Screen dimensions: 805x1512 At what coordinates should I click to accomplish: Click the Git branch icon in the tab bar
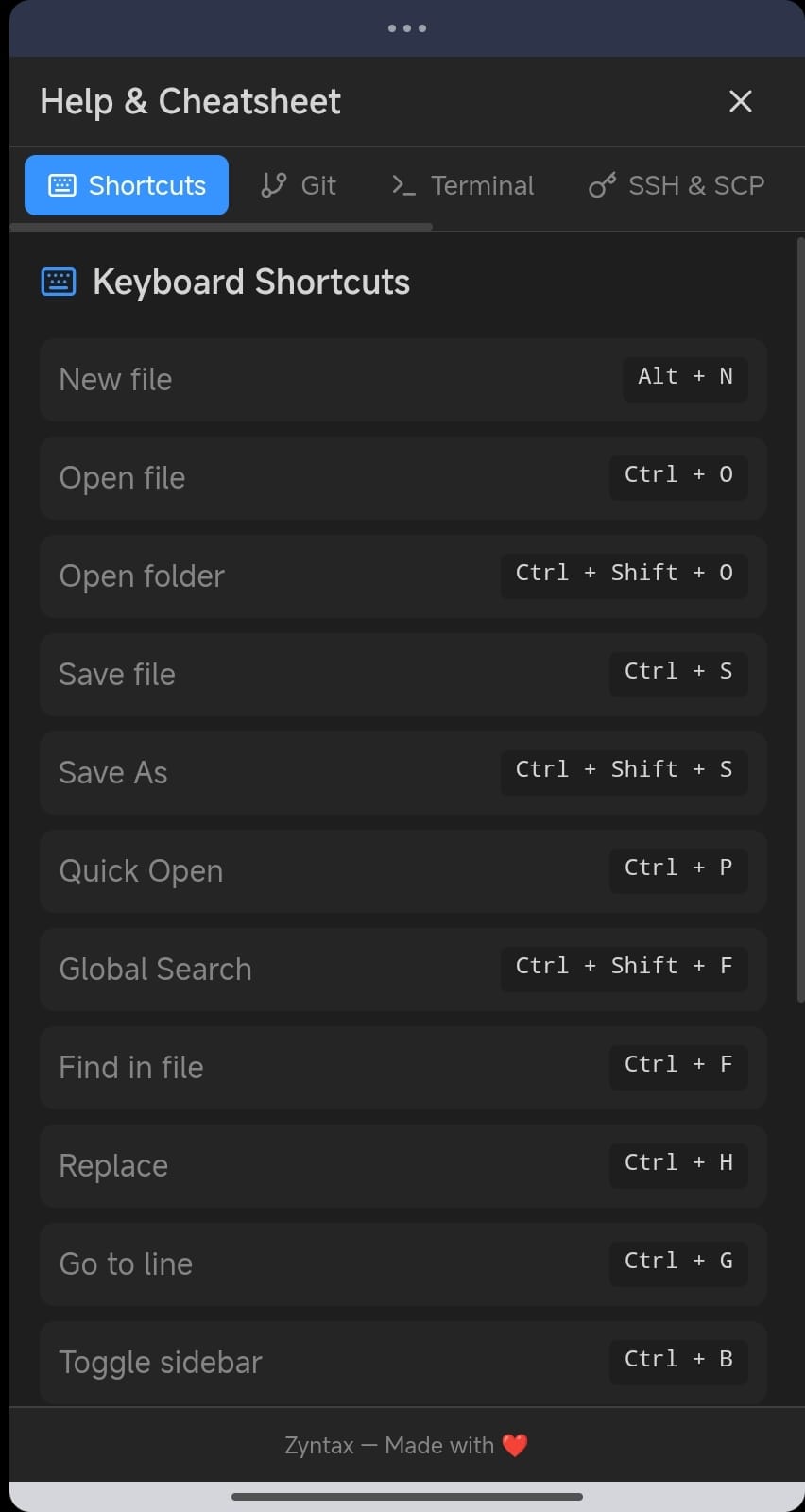point(271,185)
